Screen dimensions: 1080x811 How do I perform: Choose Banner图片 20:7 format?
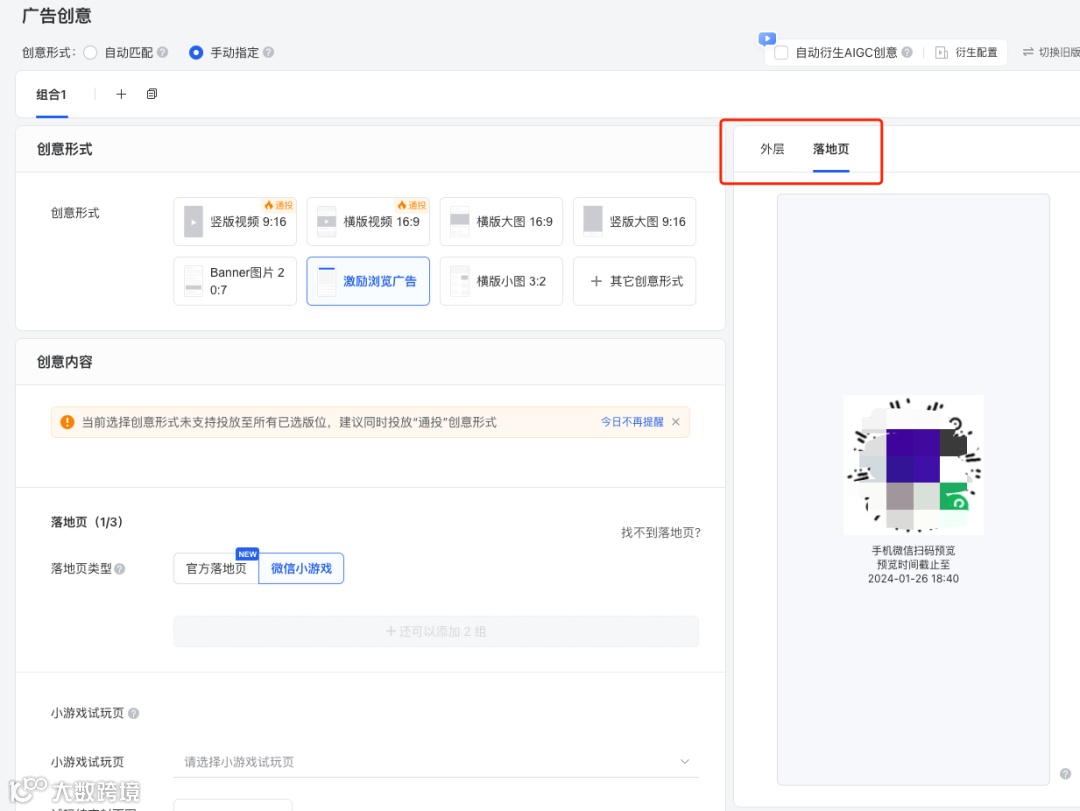point(235,281)
